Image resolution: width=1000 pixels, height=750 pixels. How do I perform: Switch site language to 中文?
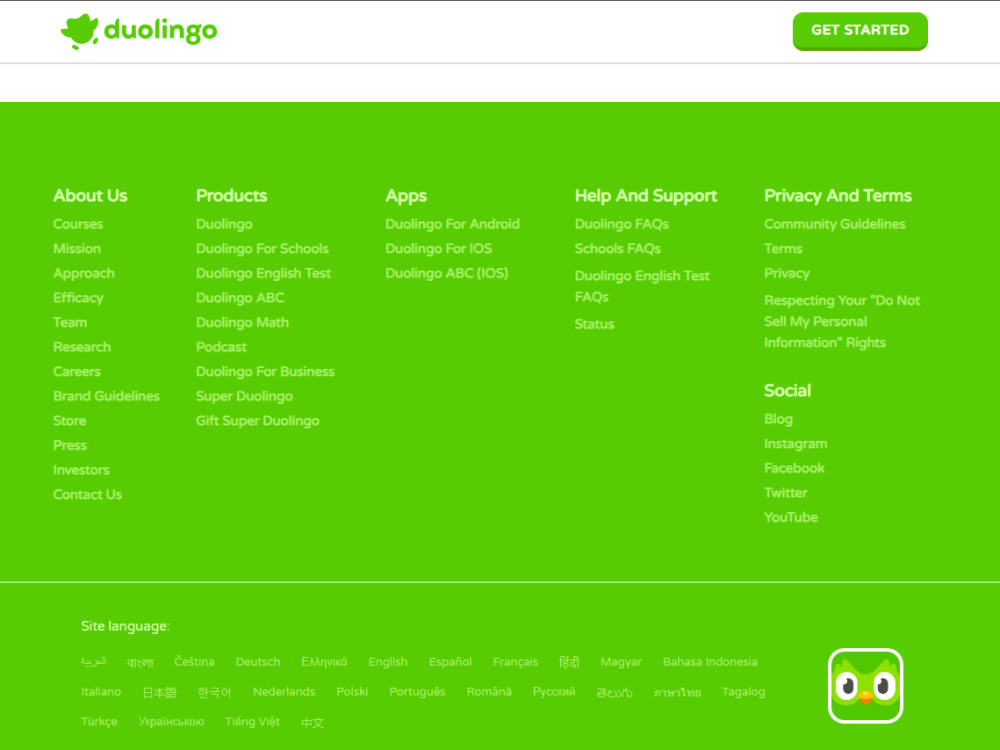(x=312, y=723)
